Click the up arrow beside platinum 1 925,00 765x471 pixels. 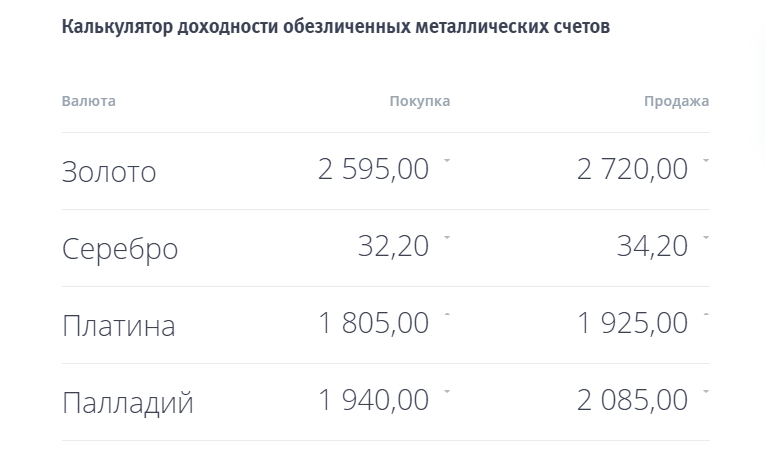pos(706,314)
